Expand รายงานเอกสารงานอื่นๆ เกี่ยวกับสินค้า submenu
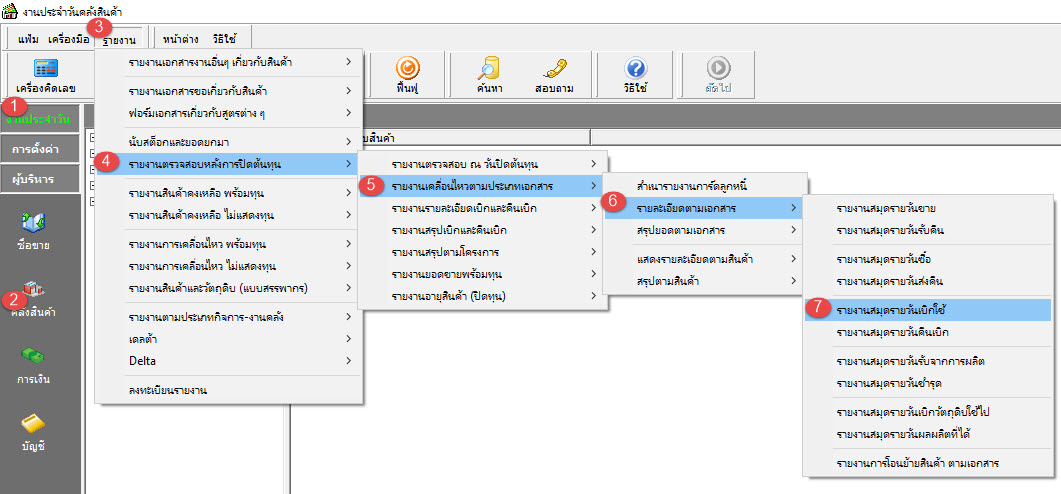1061x494 pixels. 229,62
